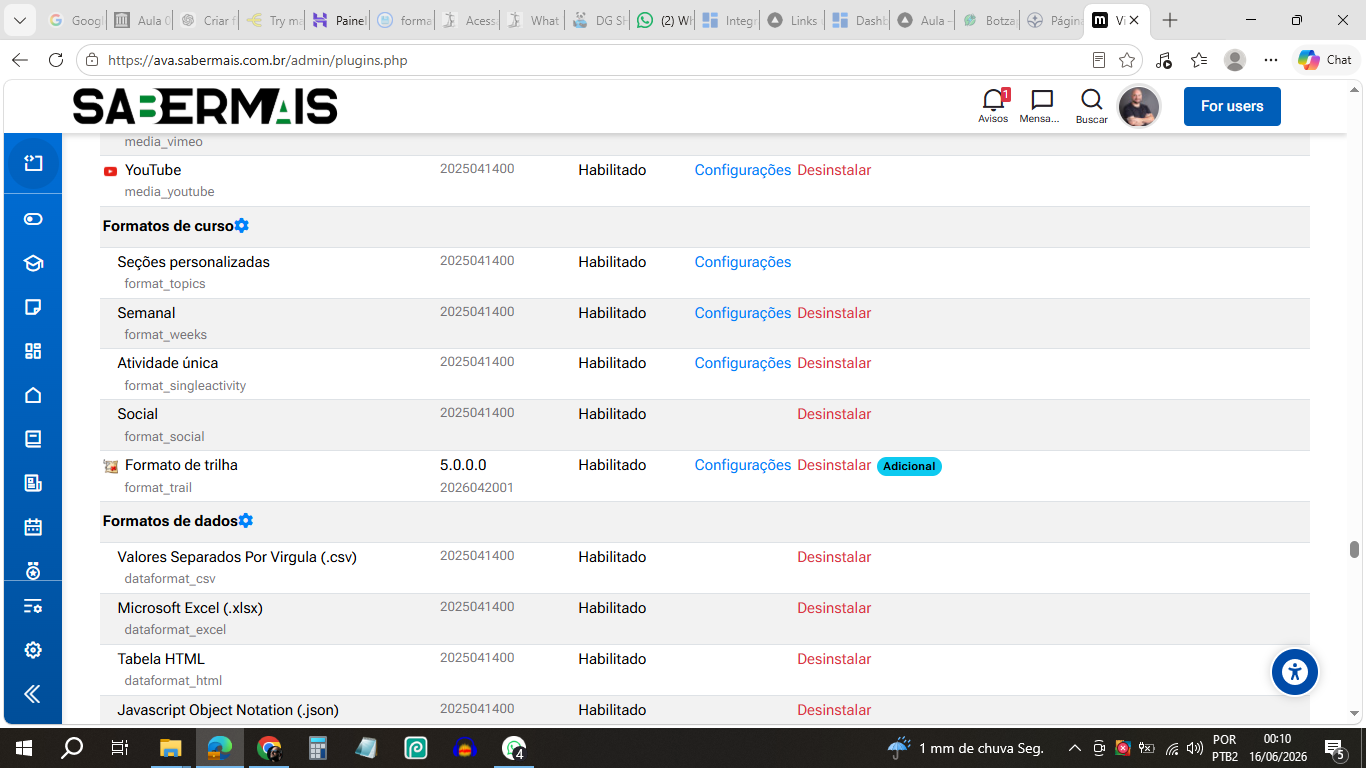Open browser settings ellipsis menu
This screenshot has width=1366, height=768.
1271,60
